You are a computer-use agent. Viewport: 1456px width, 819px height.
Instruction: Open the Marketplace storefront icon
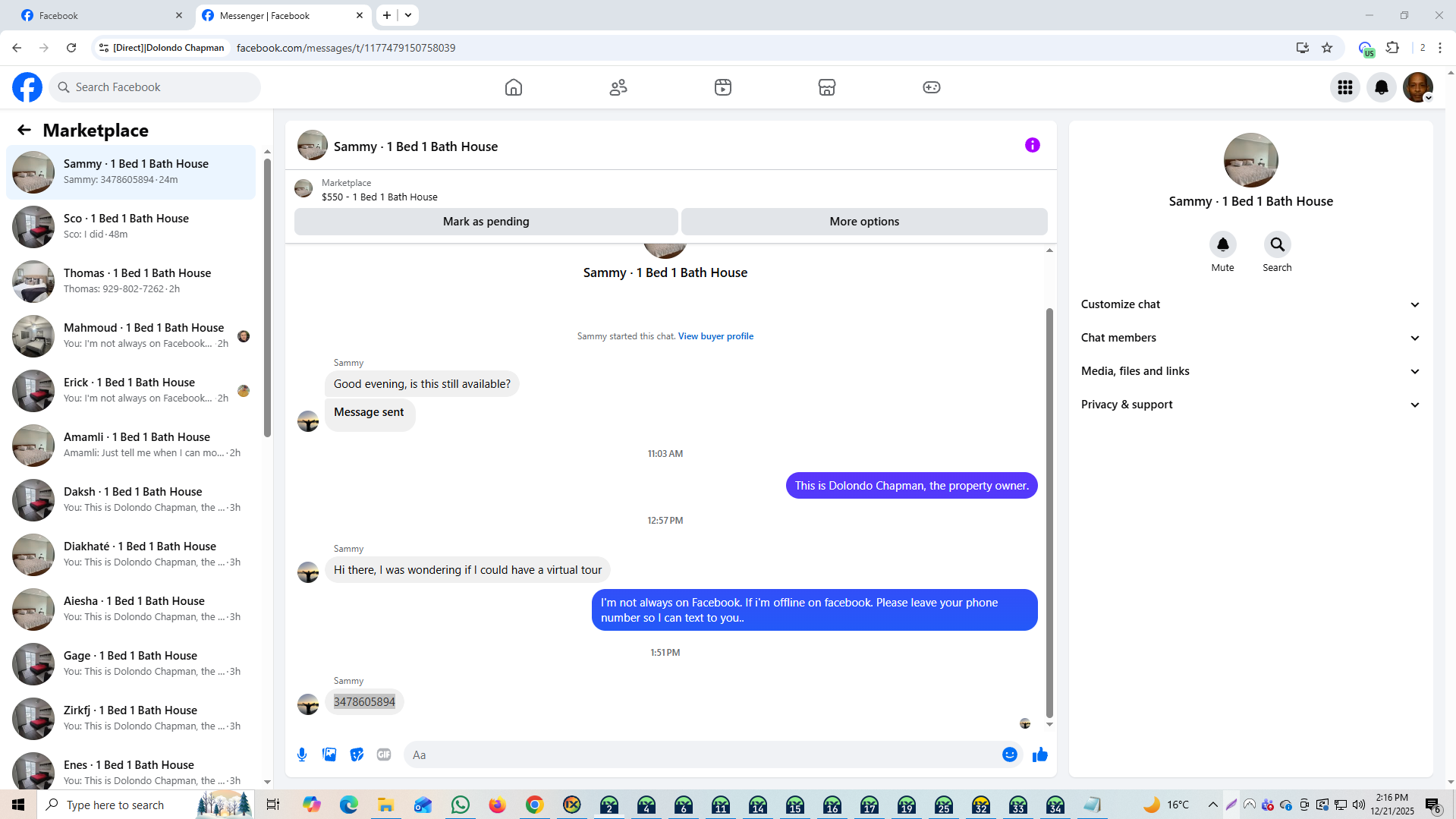click(x=827, y=87)
